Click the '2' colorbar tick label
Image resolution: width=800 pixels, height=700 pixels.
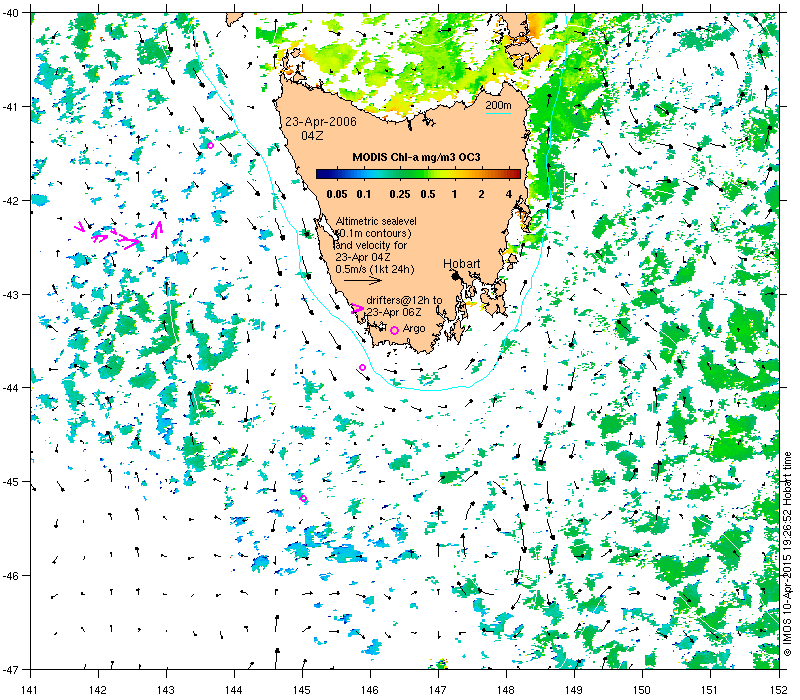click(x=481, y=194)
